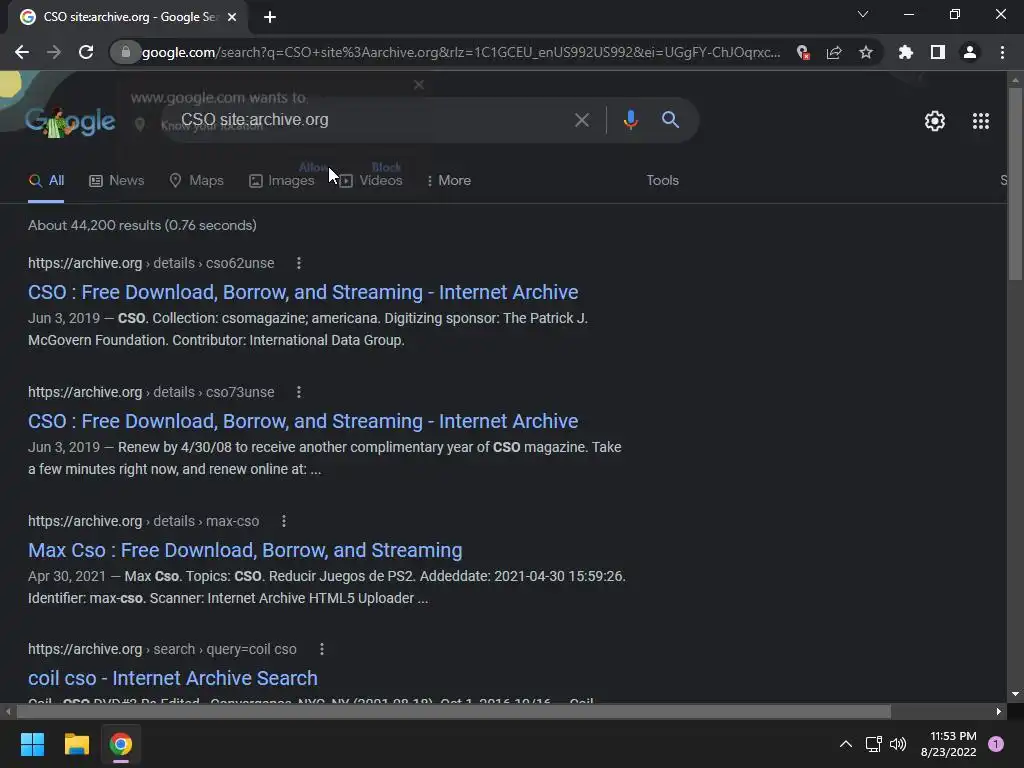This screenshot has width=1024, height=768.
Task: Click the browser forward arrow
Action: click(54, 52)
